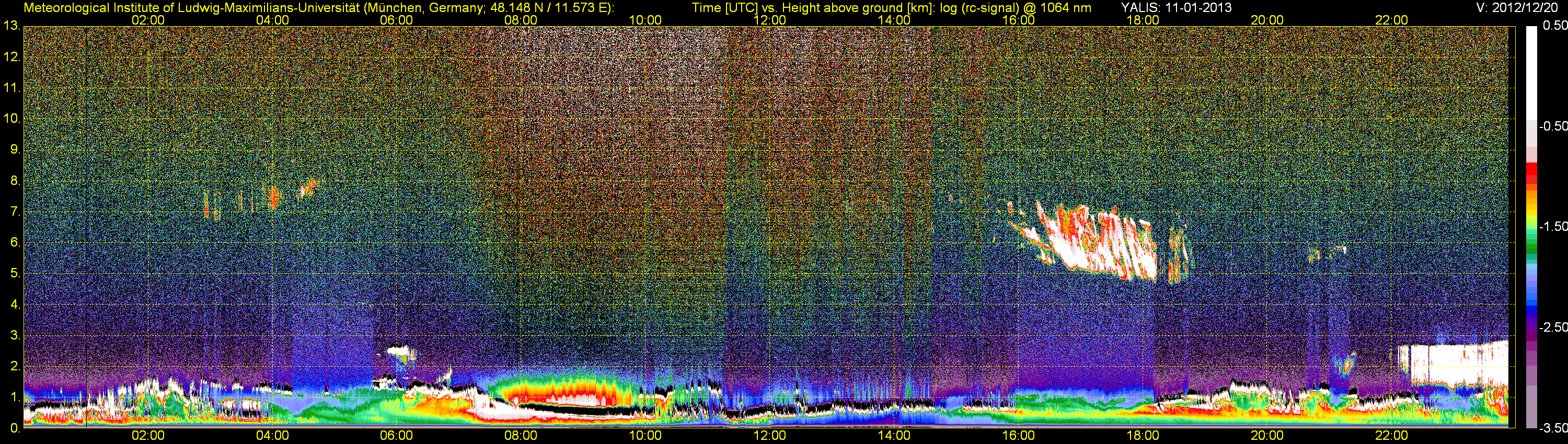Select the 10:00 label on the top time axis
Image resolution: width=1568 pixels, height=444 pixels.
pyautogui.click(x=645, y=20)
